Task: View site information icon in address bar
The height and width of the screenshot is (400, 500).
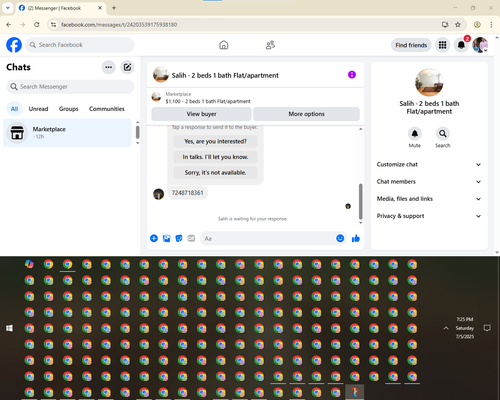Action: pyautogui.click(x=54, y=25)
